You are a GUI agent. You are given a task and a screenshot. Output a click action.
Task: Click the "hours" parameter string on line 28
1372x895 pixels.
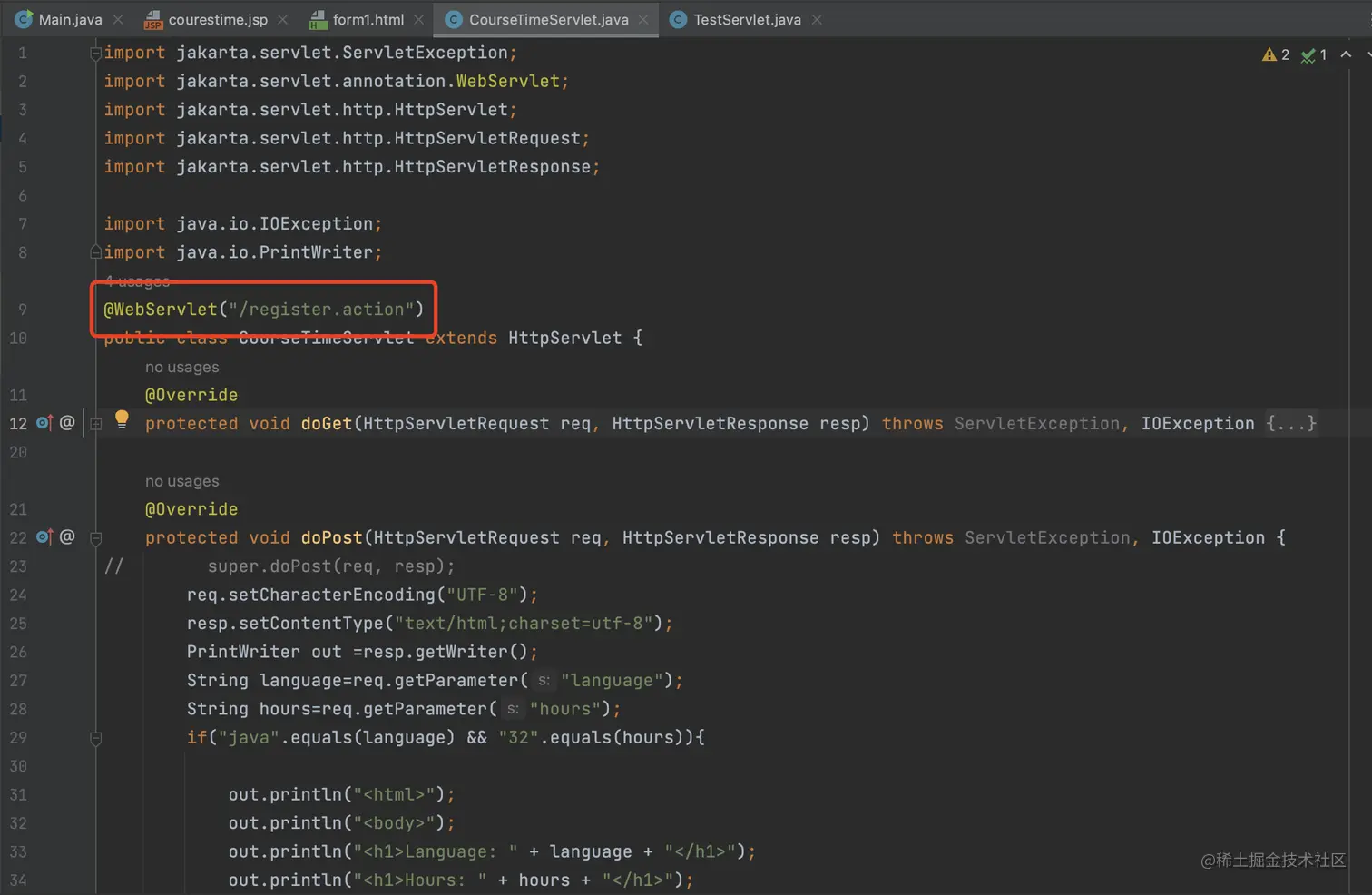(565, 709)
